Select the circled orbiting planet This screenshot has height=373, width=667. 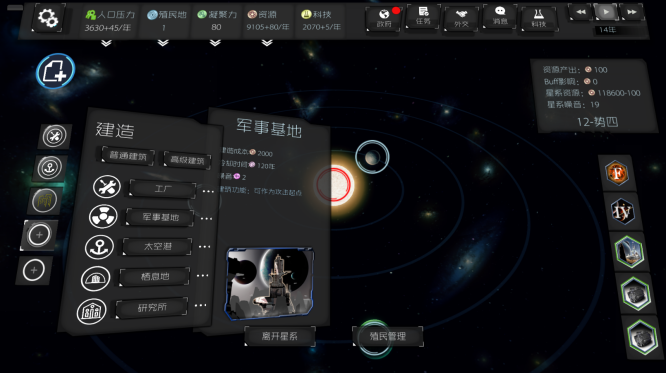(372, 157)
